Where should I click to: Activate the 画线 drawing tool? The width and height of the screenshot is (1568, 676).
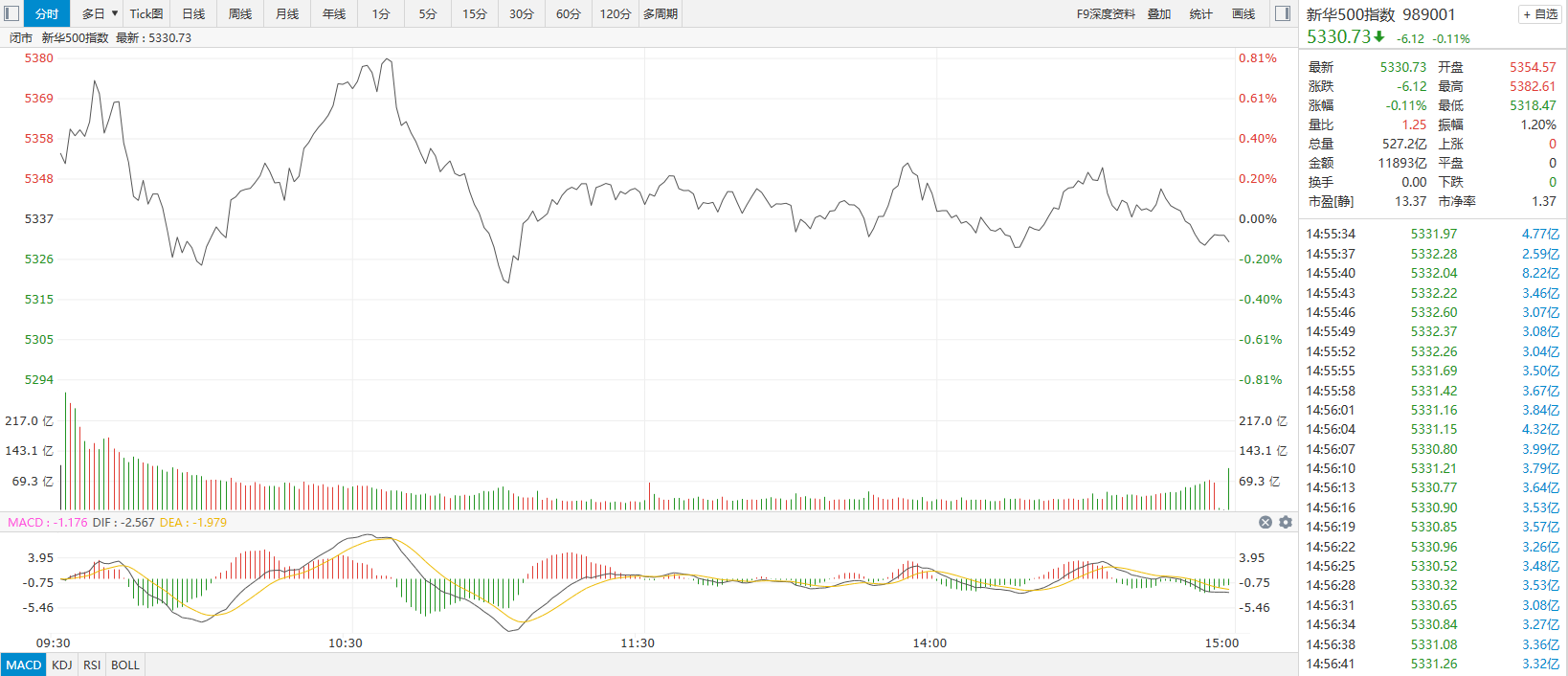point(1243,13)
